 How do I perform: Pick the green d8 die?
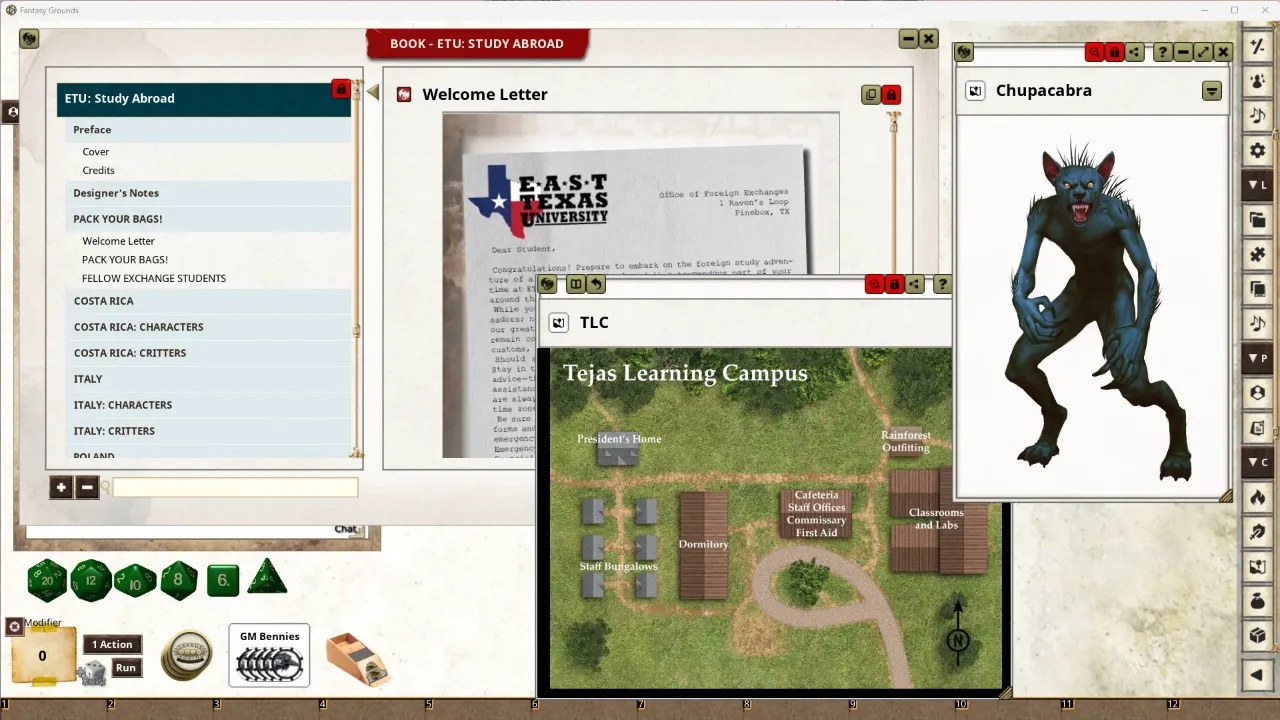179,580
